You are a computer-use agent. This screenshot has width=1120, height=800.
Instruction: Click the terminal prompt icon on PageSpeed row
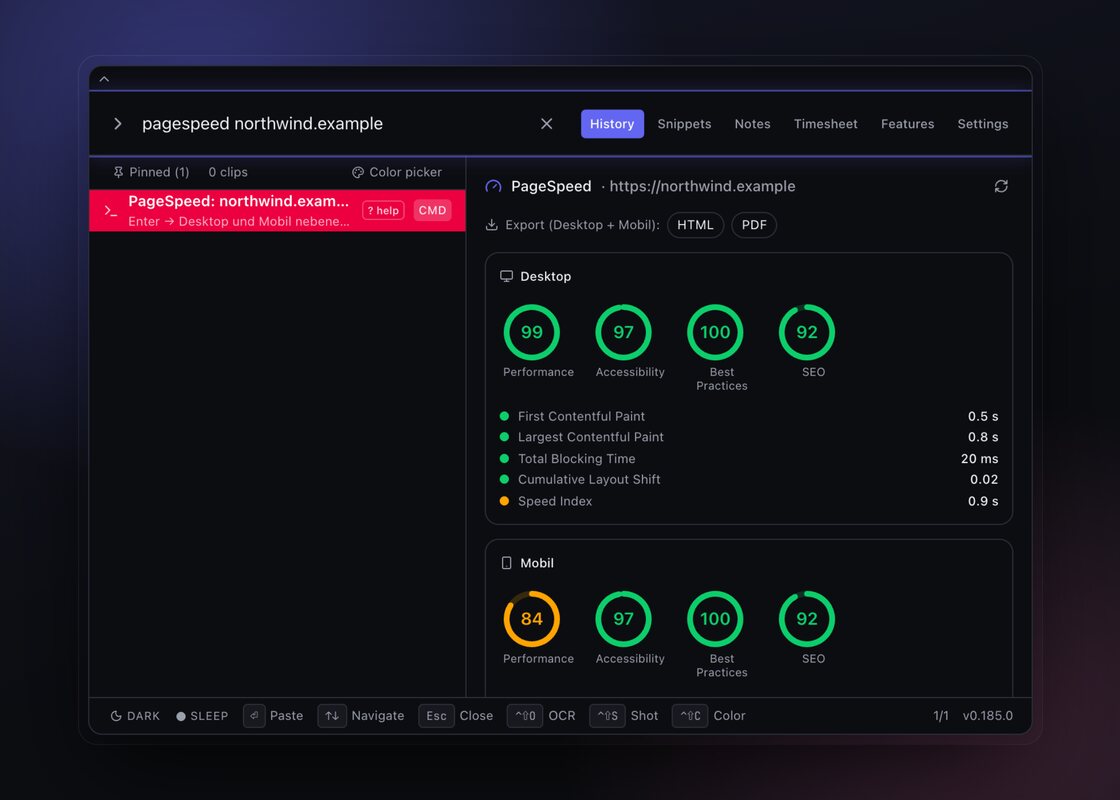point(111,211)
